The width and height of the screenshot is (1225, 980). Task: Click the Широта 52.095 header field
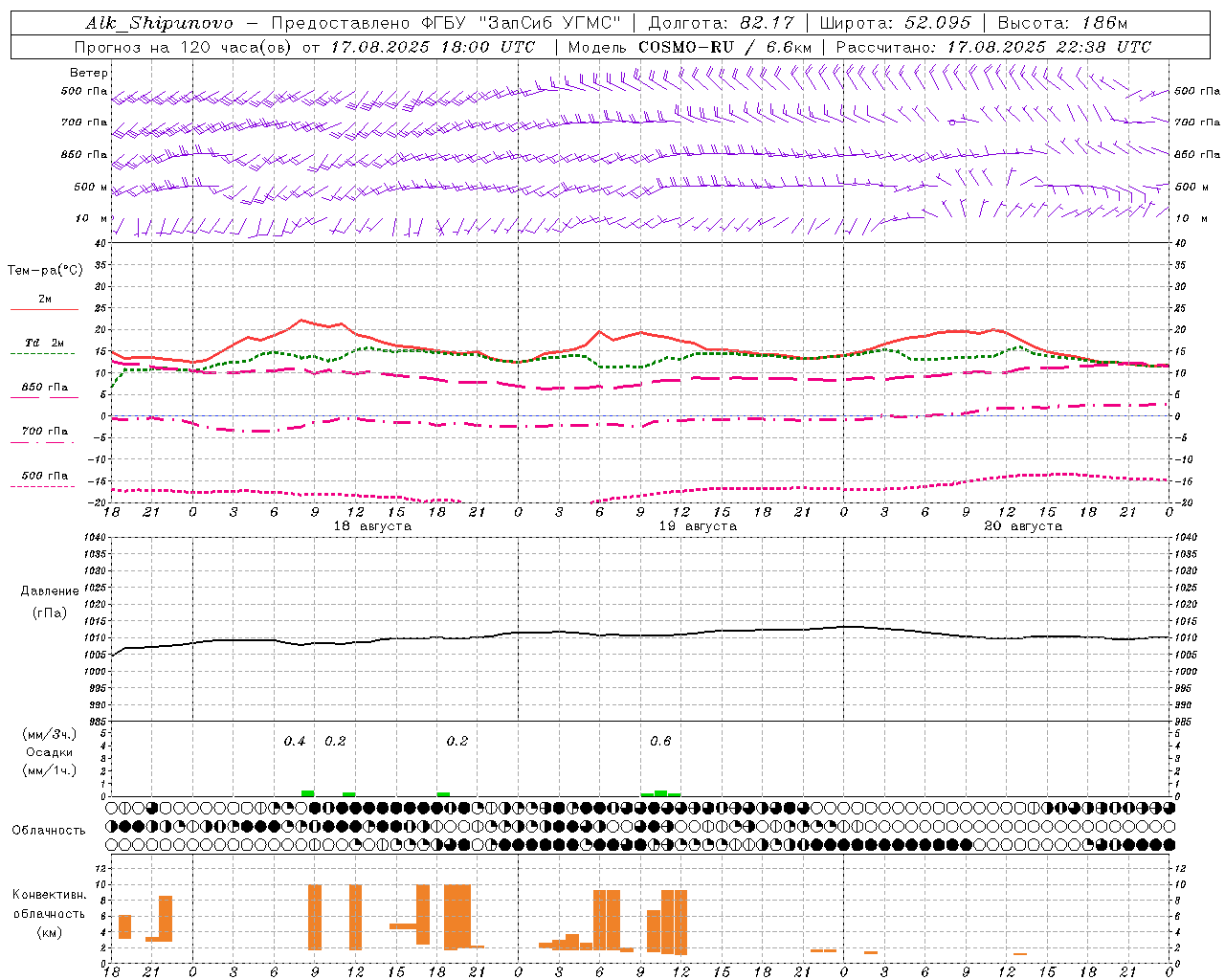[x=896, y=23]
